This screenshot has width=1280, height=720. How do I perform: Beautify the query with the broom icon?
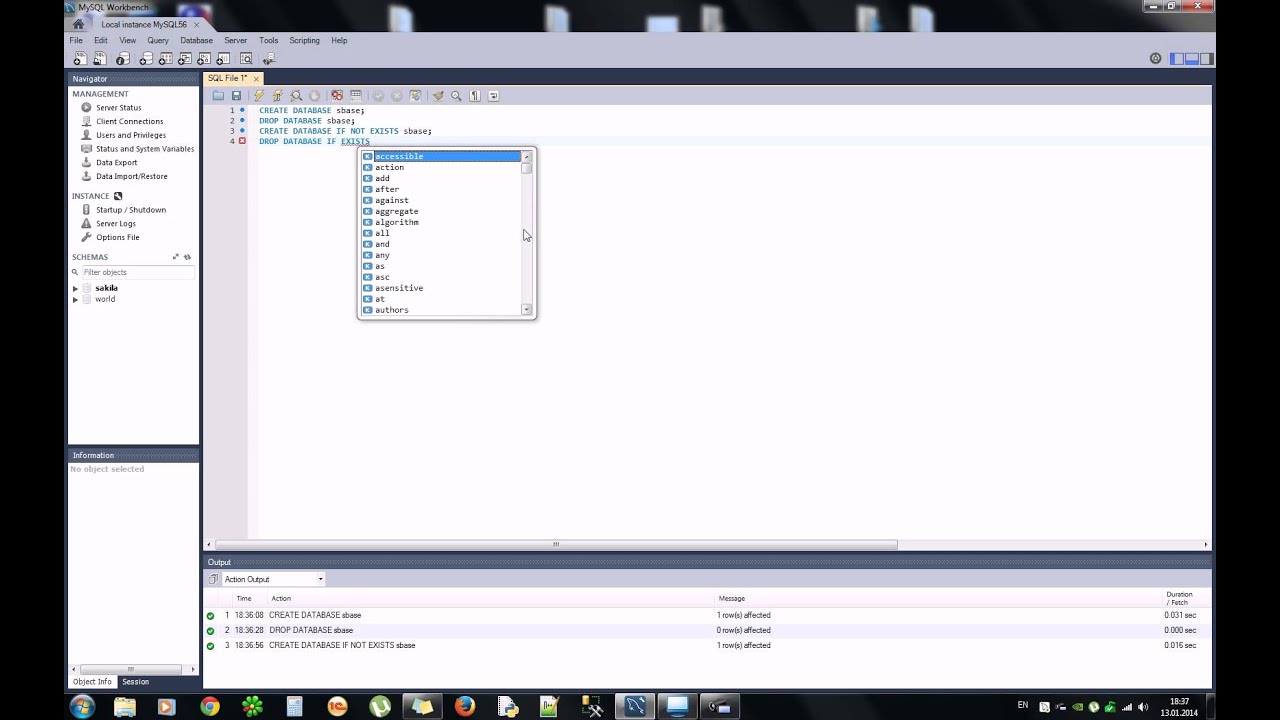(438, 96)
